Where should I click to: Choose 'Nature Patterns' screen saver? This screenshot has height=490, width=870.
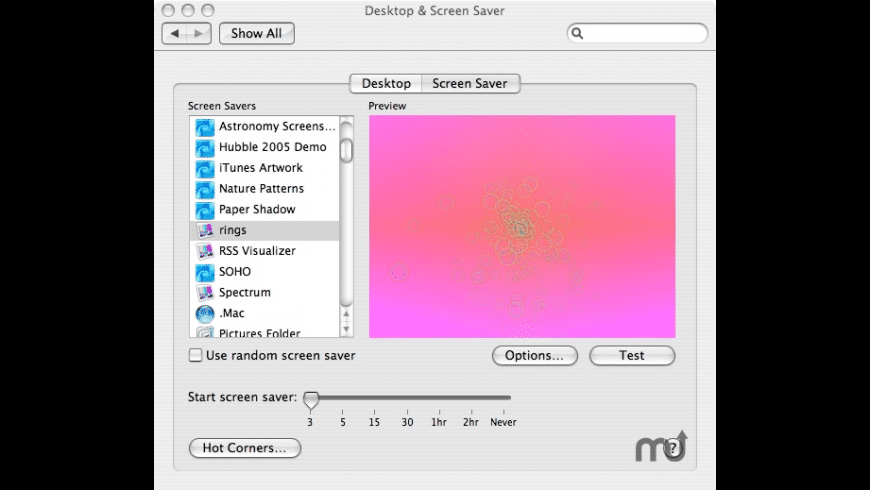264,189
